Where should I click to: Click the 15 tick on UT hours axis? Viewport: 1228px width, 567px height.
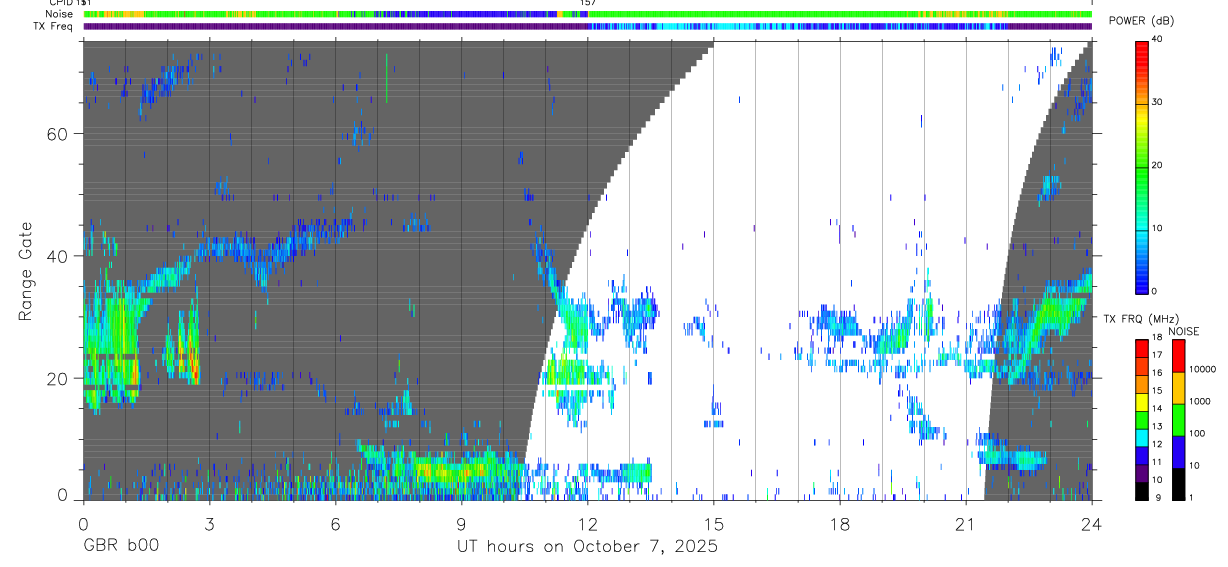(713, 524)
